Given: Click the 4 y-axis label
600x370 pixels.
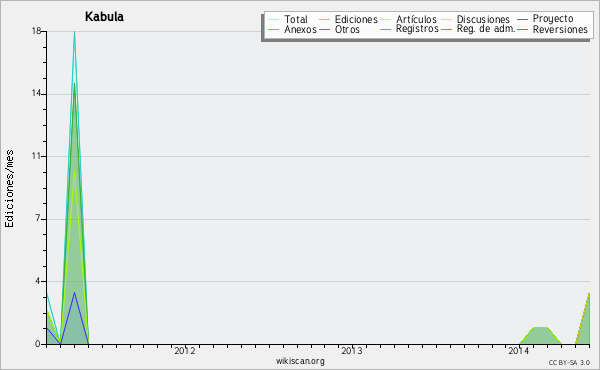Looking at the screenshot, I should [38, 281].
